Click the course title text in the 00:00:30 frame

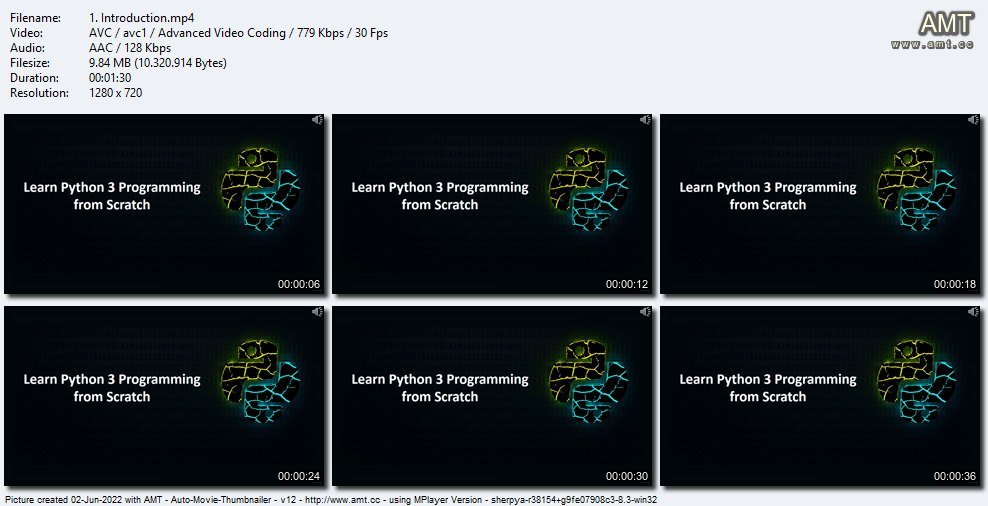[x=440, y=388]
